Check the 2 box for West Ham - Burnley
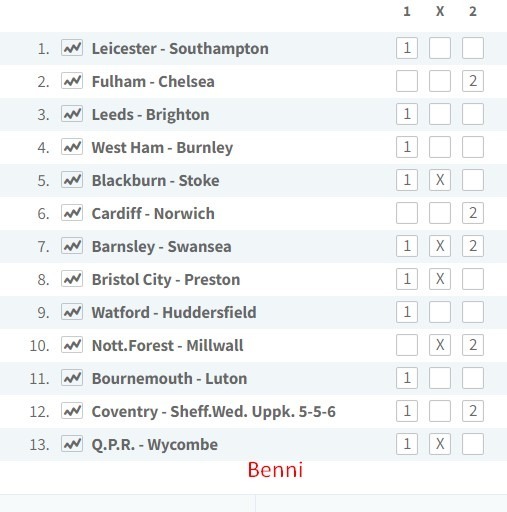 tap(473, 147)
